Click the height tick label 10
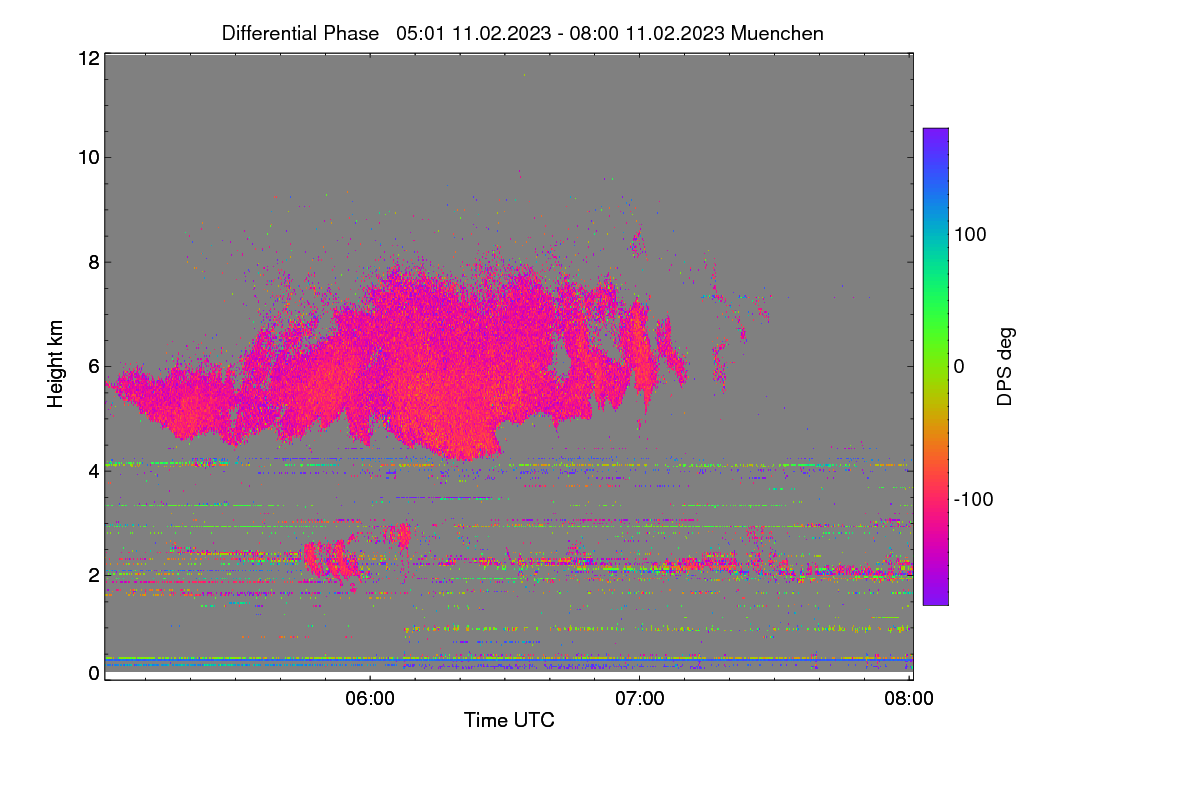The height and width of the screenshot is (800, 1200). tap(88, 158)
